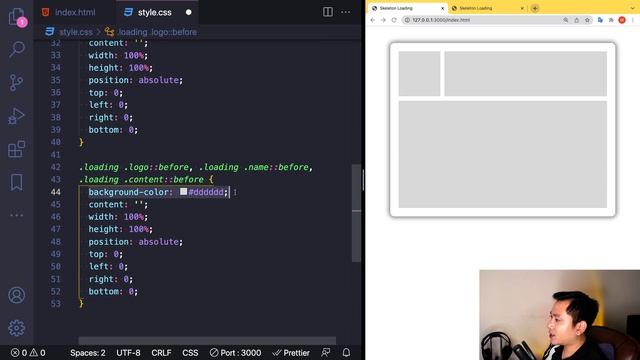Change end of line sequence CRLF

pos(161,353)
